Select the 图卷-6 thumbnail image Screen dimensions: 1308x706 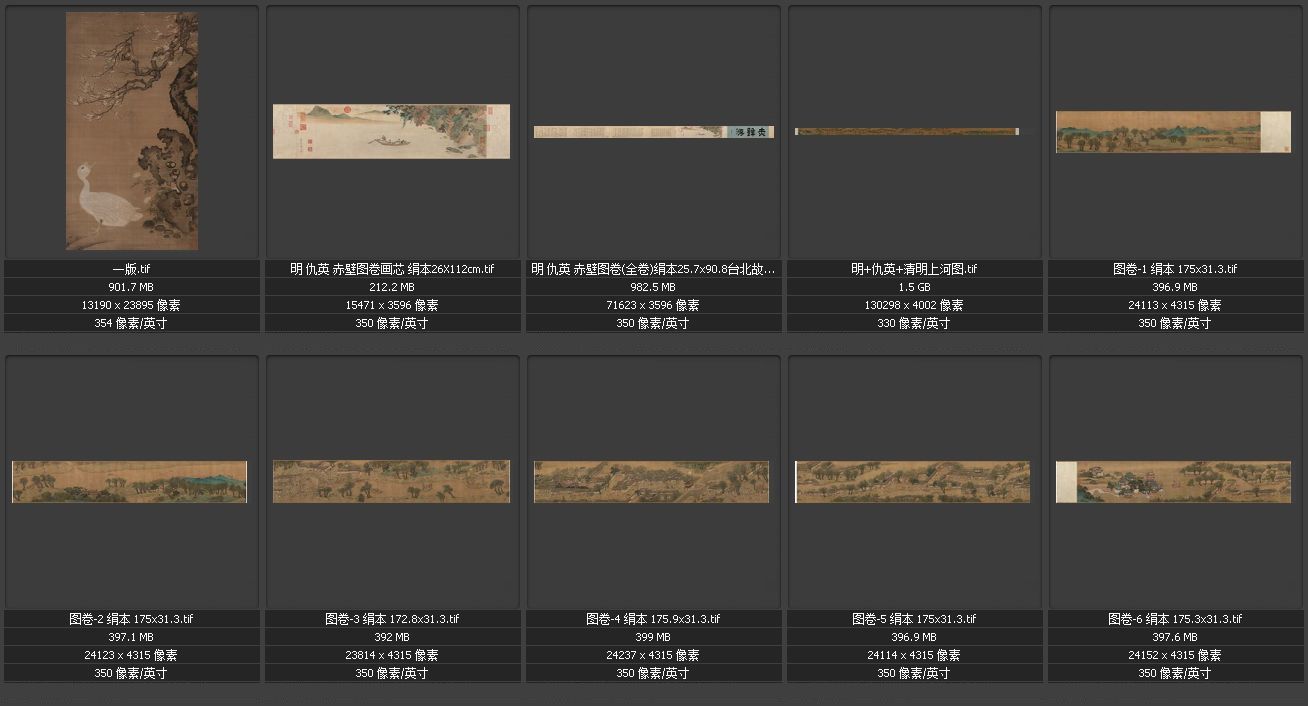pos(1174,481)
